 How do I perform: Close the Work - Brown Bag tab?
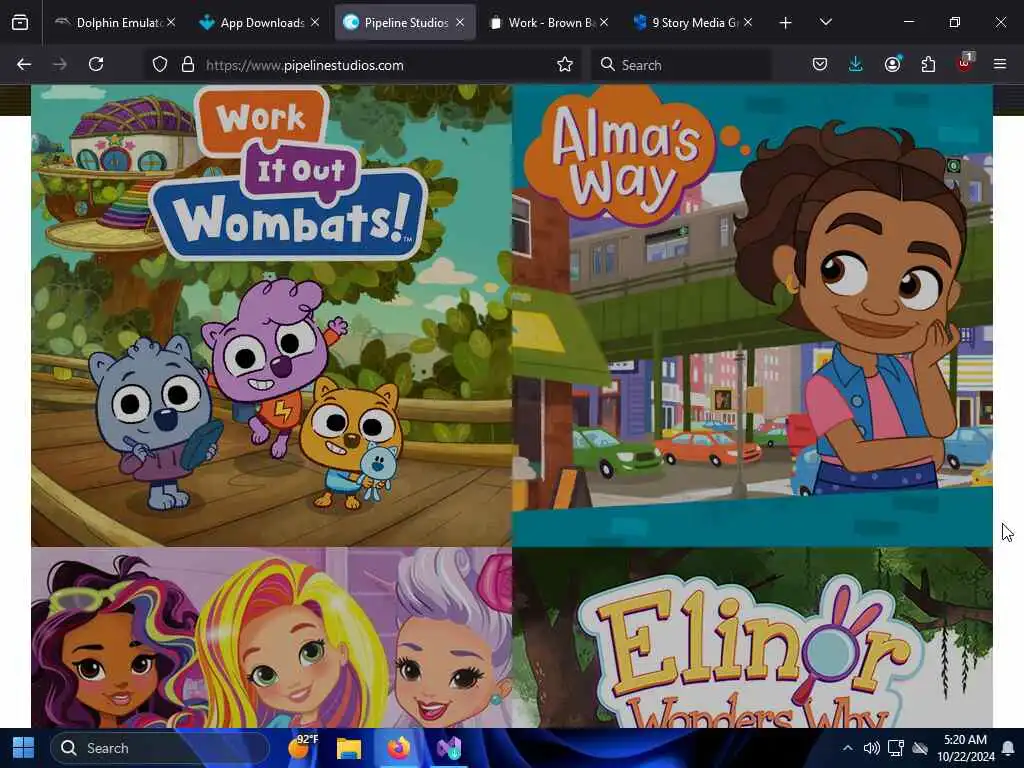pos(604,23)
